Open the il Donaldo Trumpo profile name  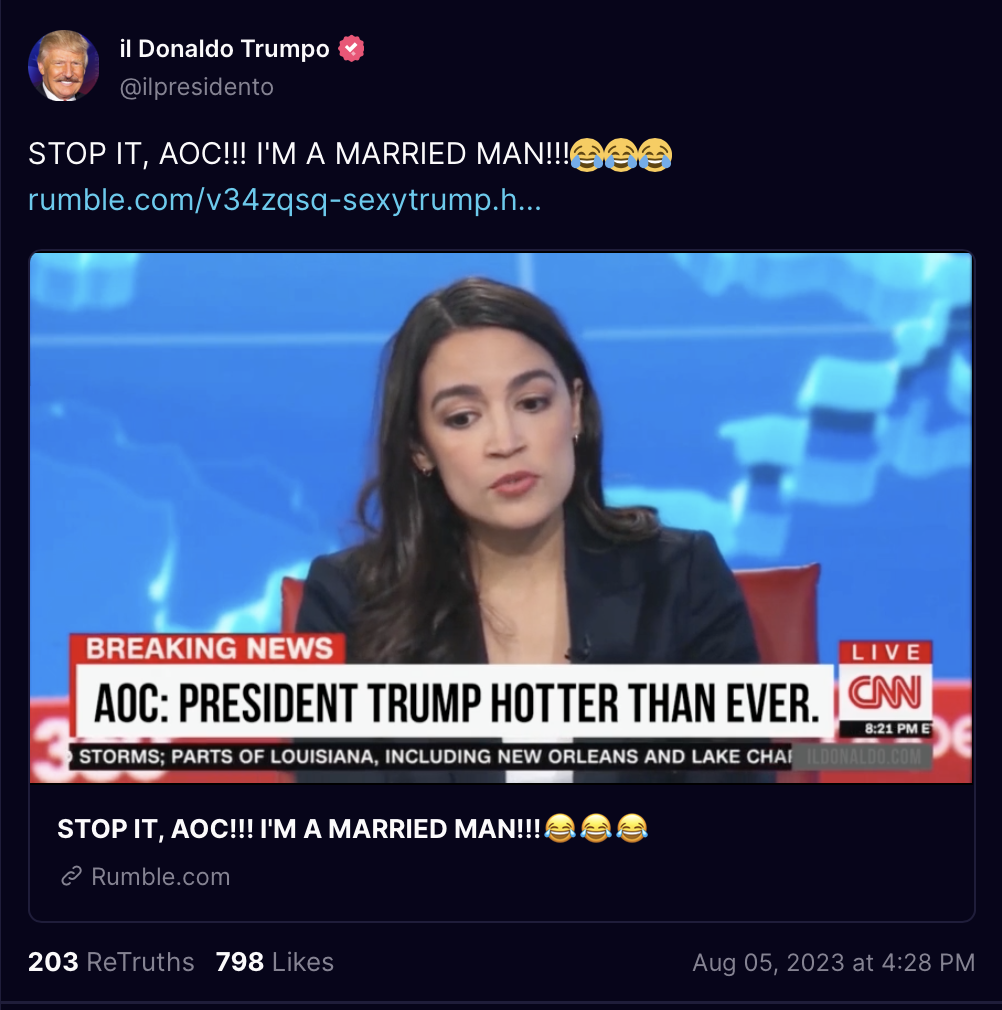(x=225, y=49)
